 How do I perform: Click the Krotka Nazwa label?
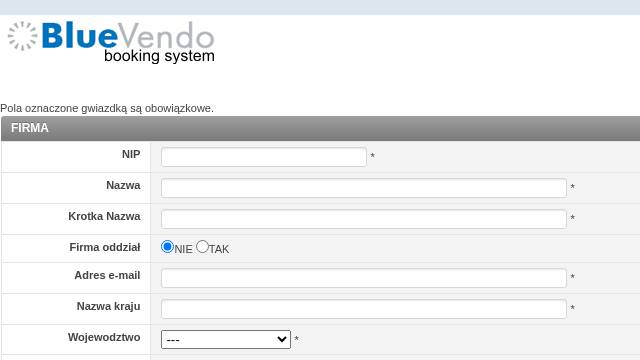point(104,216)
